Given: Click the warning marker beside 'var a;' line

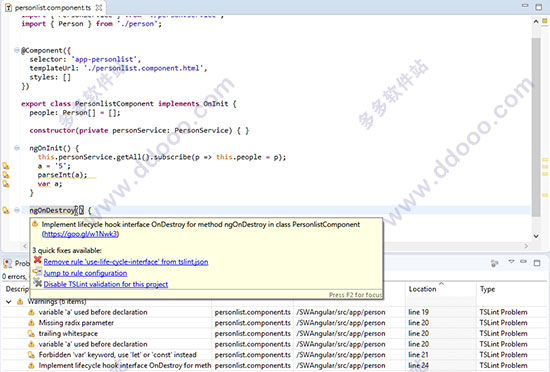Looking at the screenshot, I should point(6,183).
